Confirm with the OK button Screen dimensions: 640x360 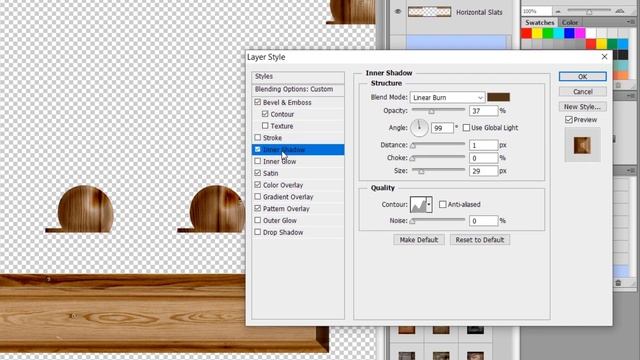coord(582,76)
